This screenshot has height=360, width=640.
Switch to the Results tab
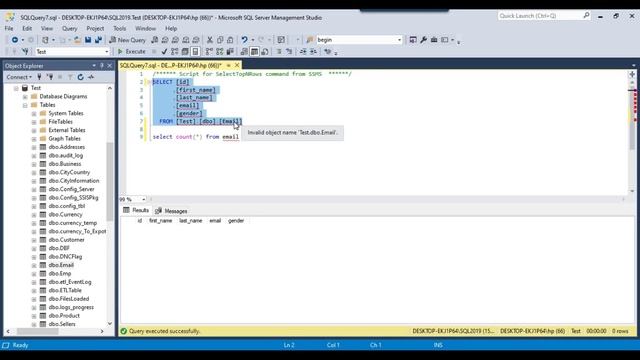(x=136, y=210)
